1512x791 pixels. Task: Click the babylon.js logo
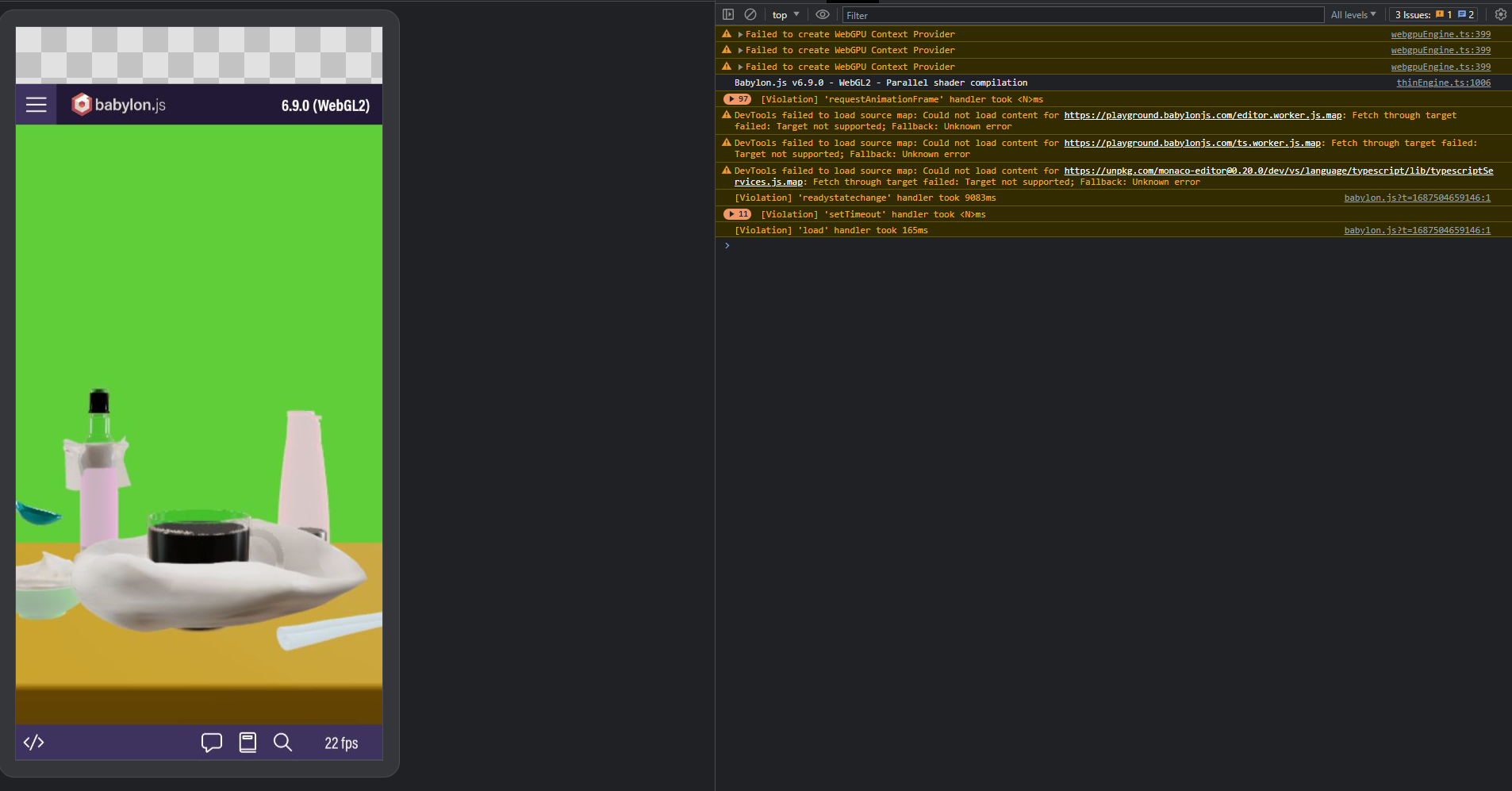click(x=119, y=105)
